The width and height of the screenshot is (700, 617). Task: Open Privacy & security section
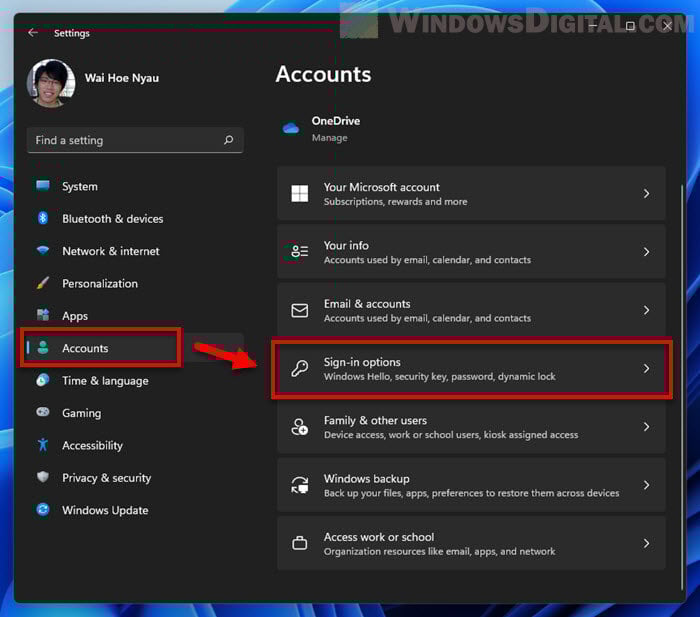point(134,478)
